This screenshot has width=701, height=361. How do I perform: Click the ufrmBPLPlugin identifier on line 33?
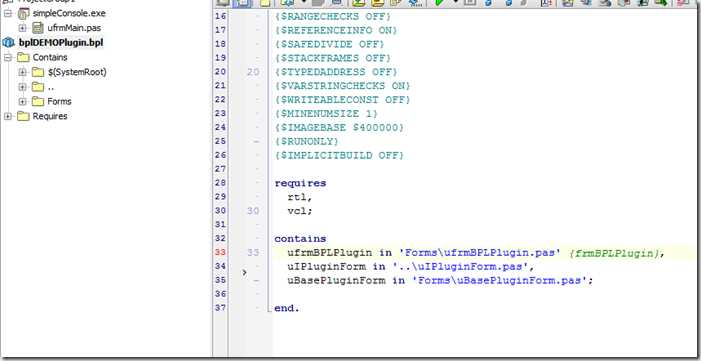coord(329,253)
